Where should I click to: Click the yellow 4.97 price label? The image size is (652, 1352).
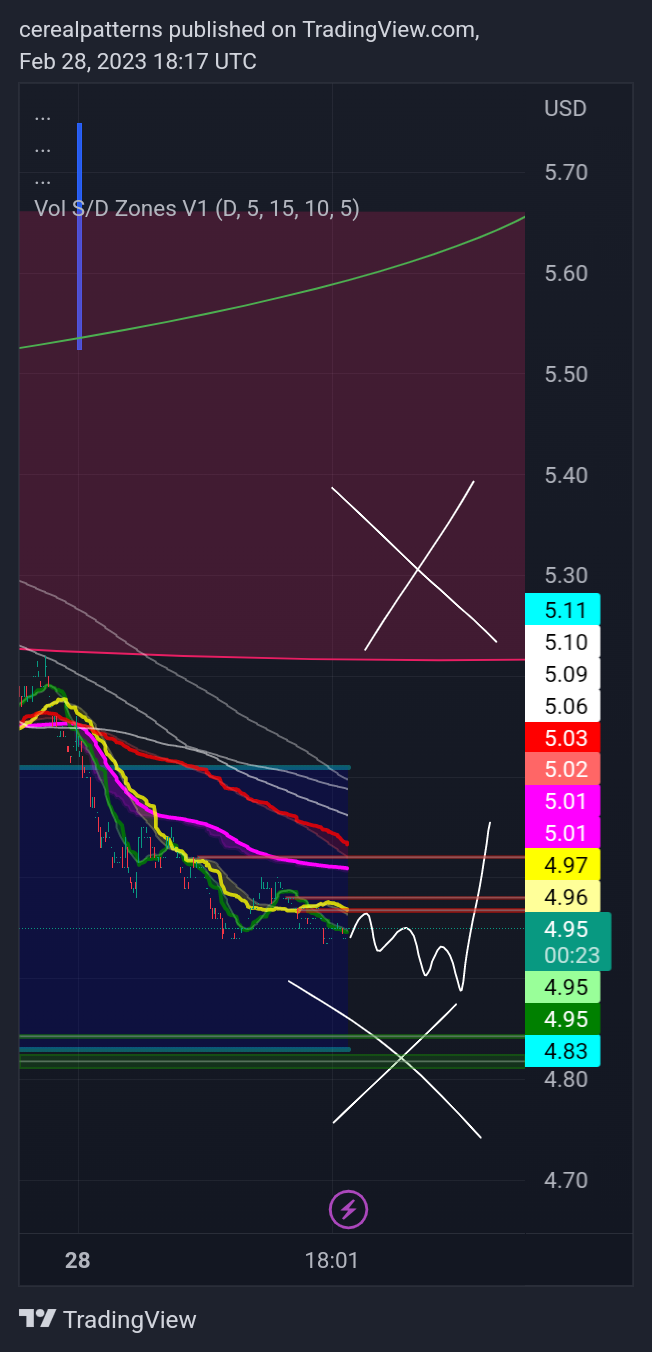click(562, 864)
